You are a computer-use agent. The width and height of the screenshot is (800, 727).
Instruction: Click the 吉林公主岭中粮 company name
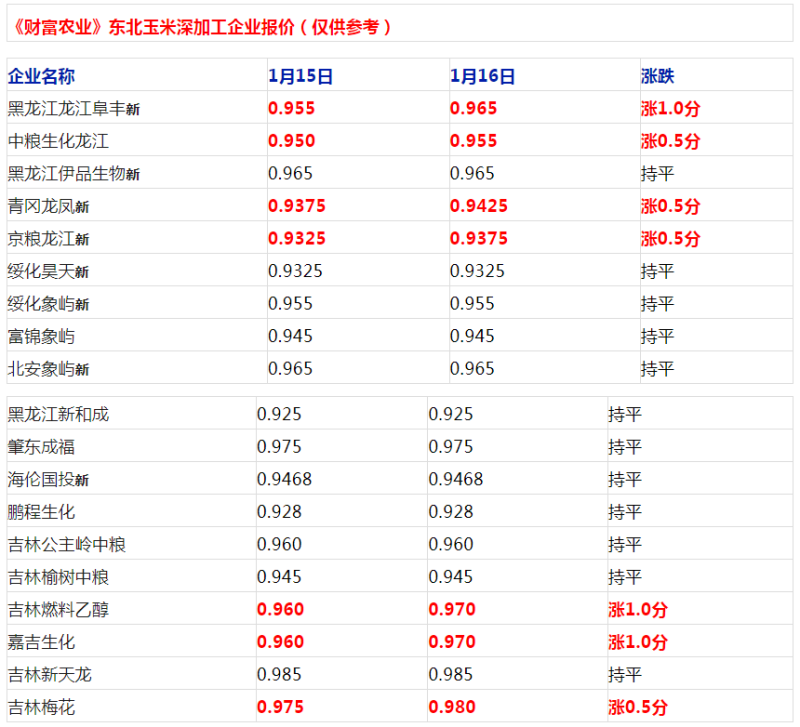(66, 545)
